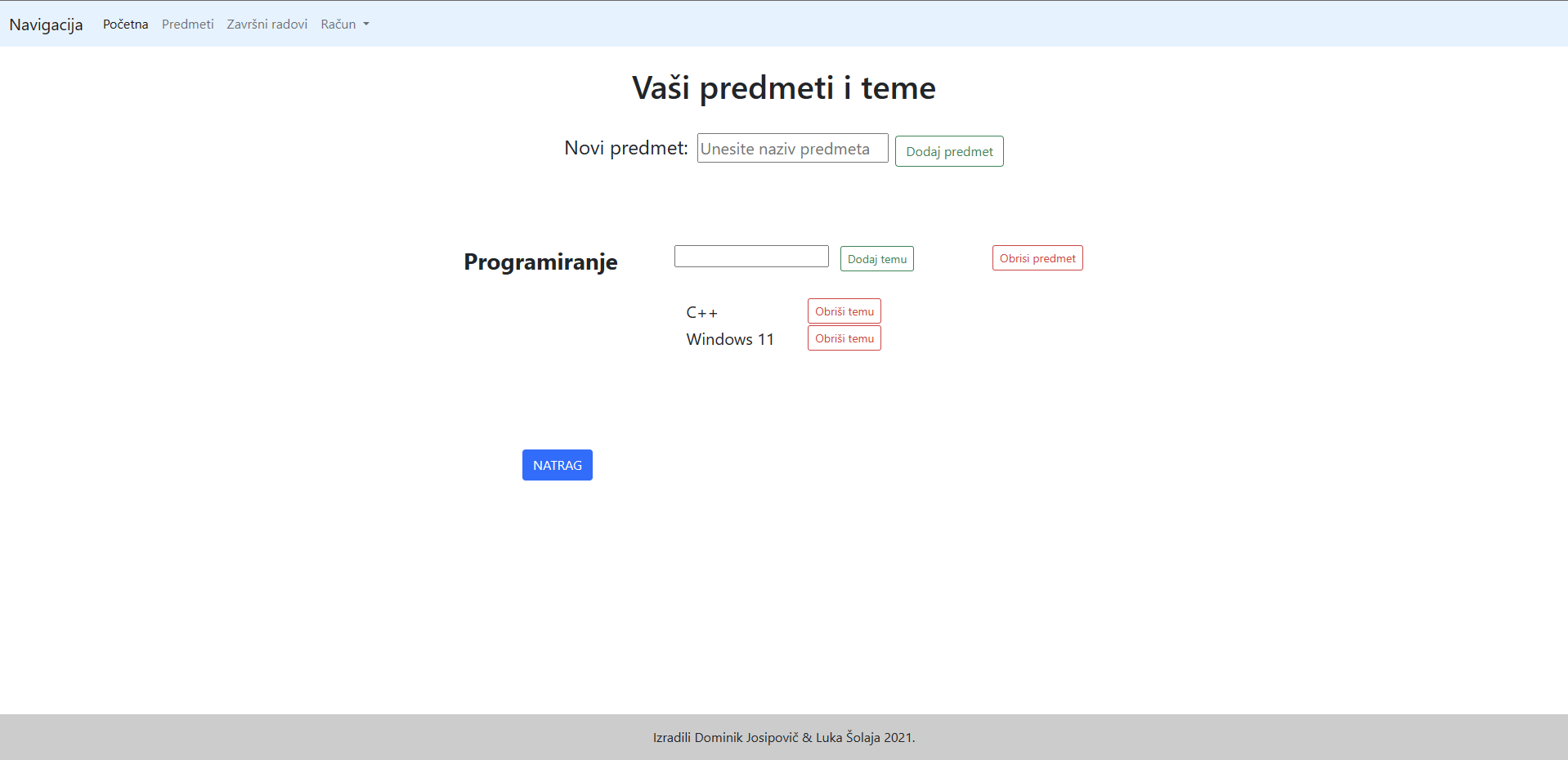Viewport: 1568px width, 760px height.
Task: Expand the caret next to Račun
Action: pos(365,25)
